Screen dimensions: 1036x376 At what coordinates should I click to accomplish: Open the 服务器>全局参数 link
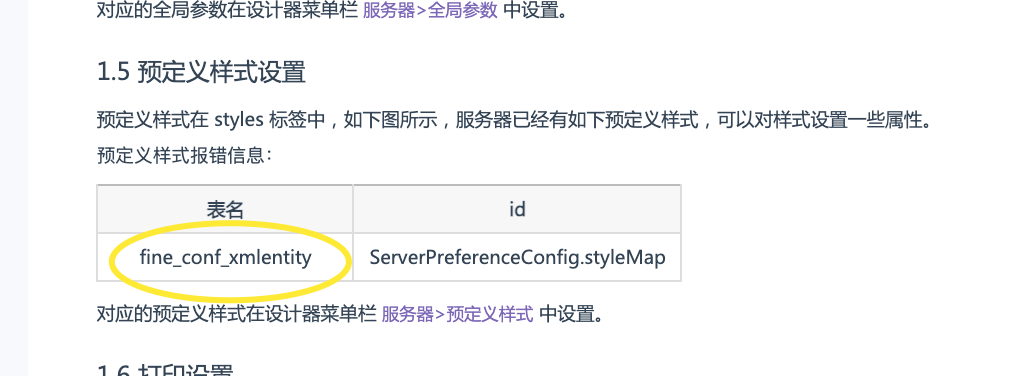[x=430, y=11]
